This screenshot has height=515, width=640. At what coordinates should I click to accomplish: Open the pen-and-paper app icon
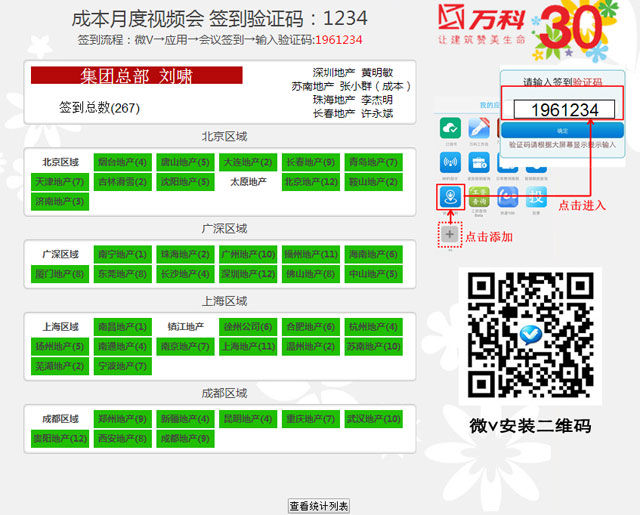tap(480, 129)
